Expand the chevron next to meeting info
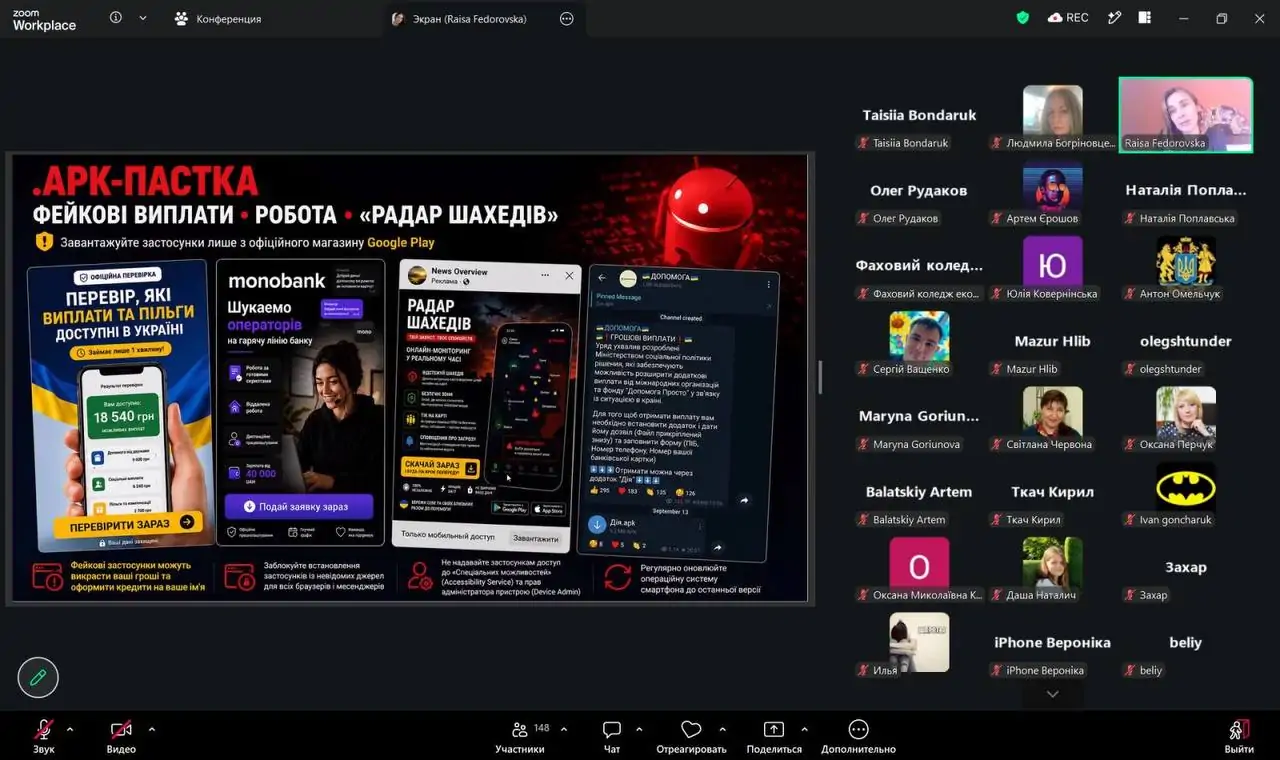 [x=143, y=18]
